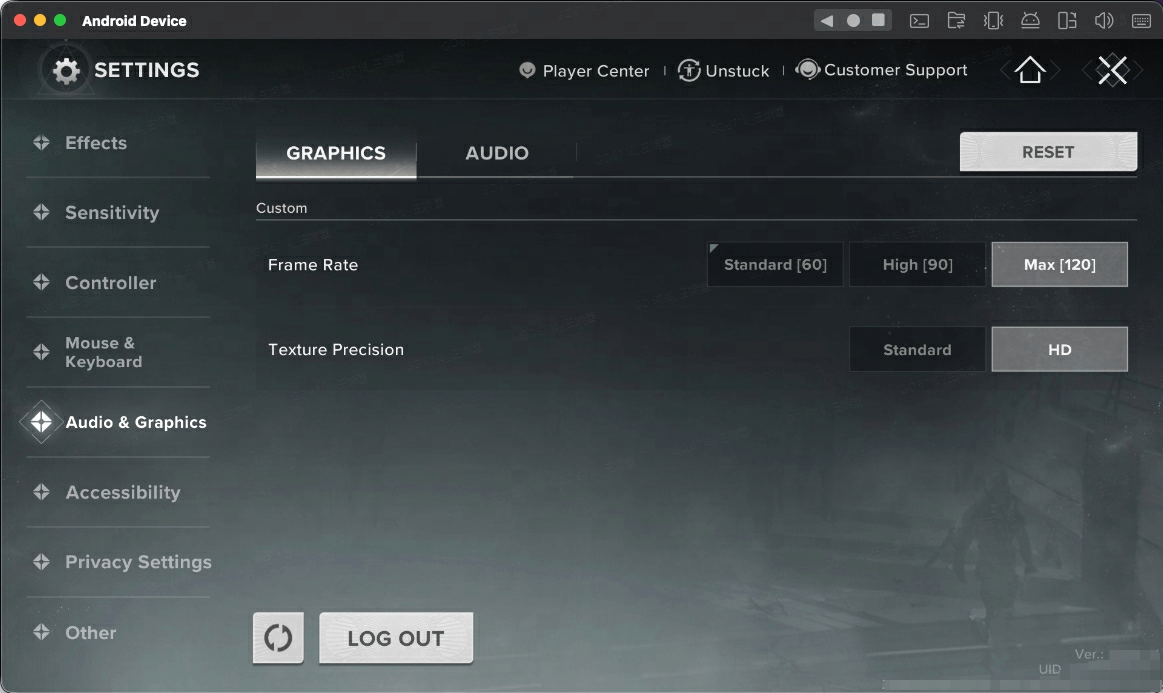Open the keyboard icon in title bar
The height and width of the screenshot is (693, 1163).
pos(1141,20)
